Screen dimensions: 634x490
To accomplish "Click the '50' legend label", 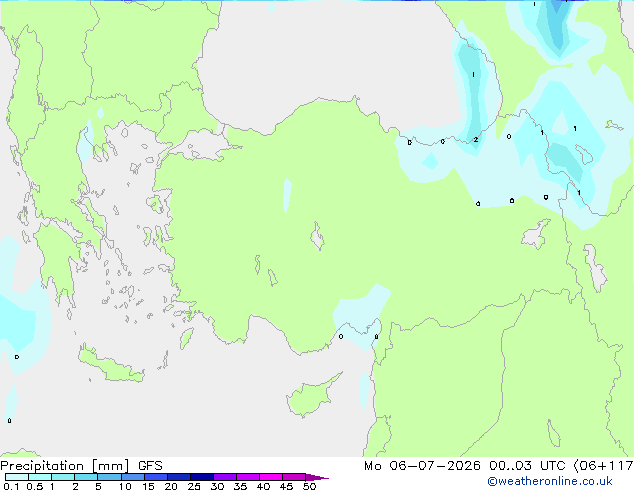I will tap(309, 486).
